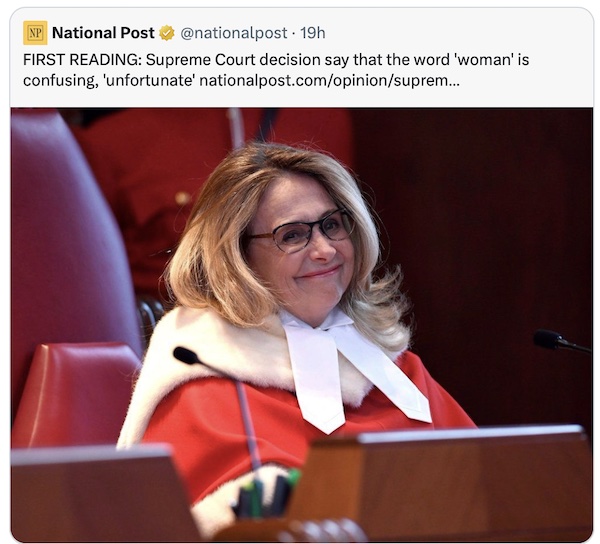
Task: Open the 19h timestamp link
Action: pyautogui.click(x=313, y=34)
